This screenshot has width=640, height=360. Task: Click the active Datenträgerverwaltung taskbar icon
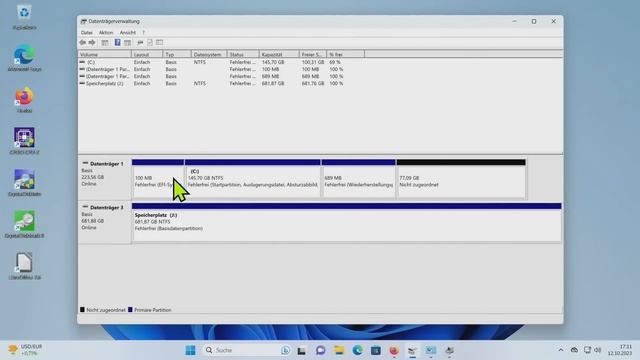pos(412,350)
